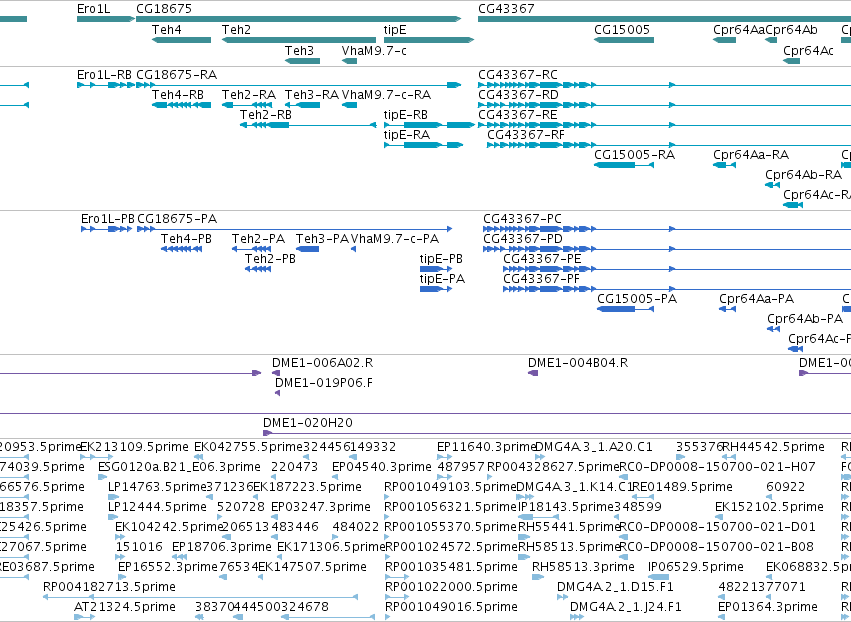Open protein CG43367-PE label
The height and width of the screenshot is (622, 851).
(x=542, y=259)
